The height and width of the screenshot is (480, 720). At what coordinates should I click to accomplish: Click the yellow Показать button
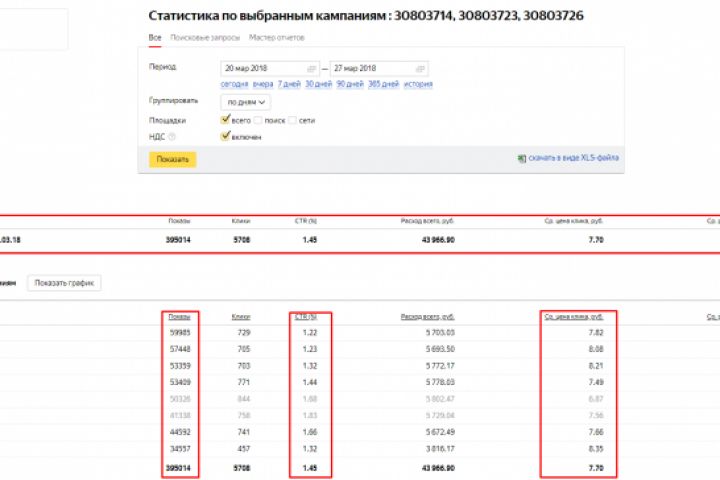pos(173,159)
